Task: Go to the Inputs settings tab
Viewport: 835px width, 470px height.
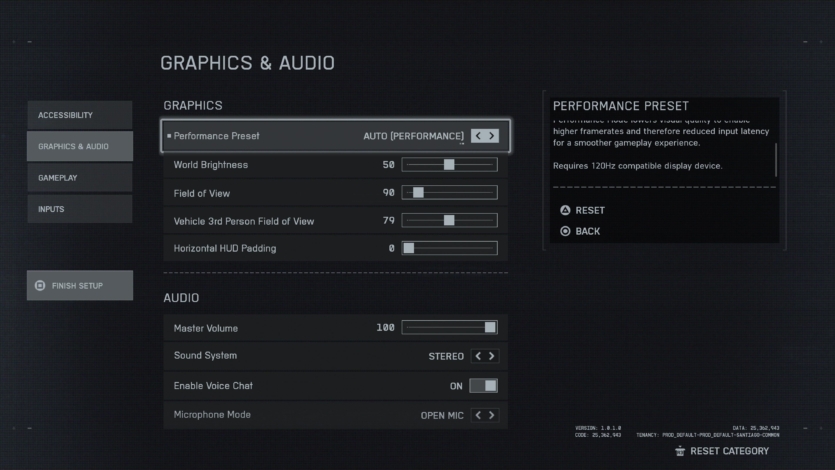Action: (x=79, y=209)
